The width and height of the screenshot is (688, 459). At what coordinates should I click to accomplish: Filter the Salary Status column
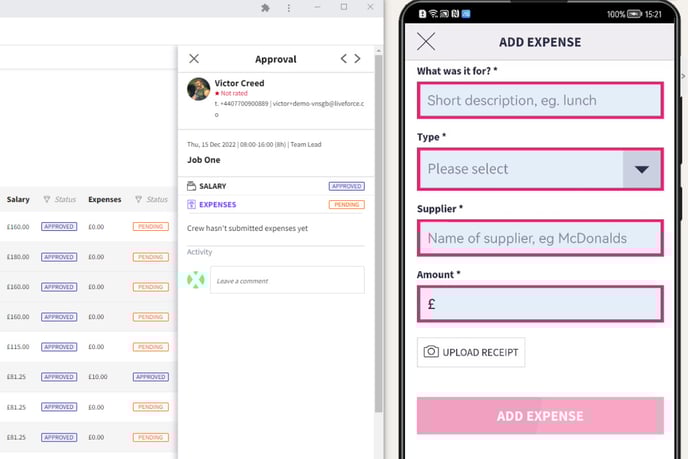pos(47,199)
